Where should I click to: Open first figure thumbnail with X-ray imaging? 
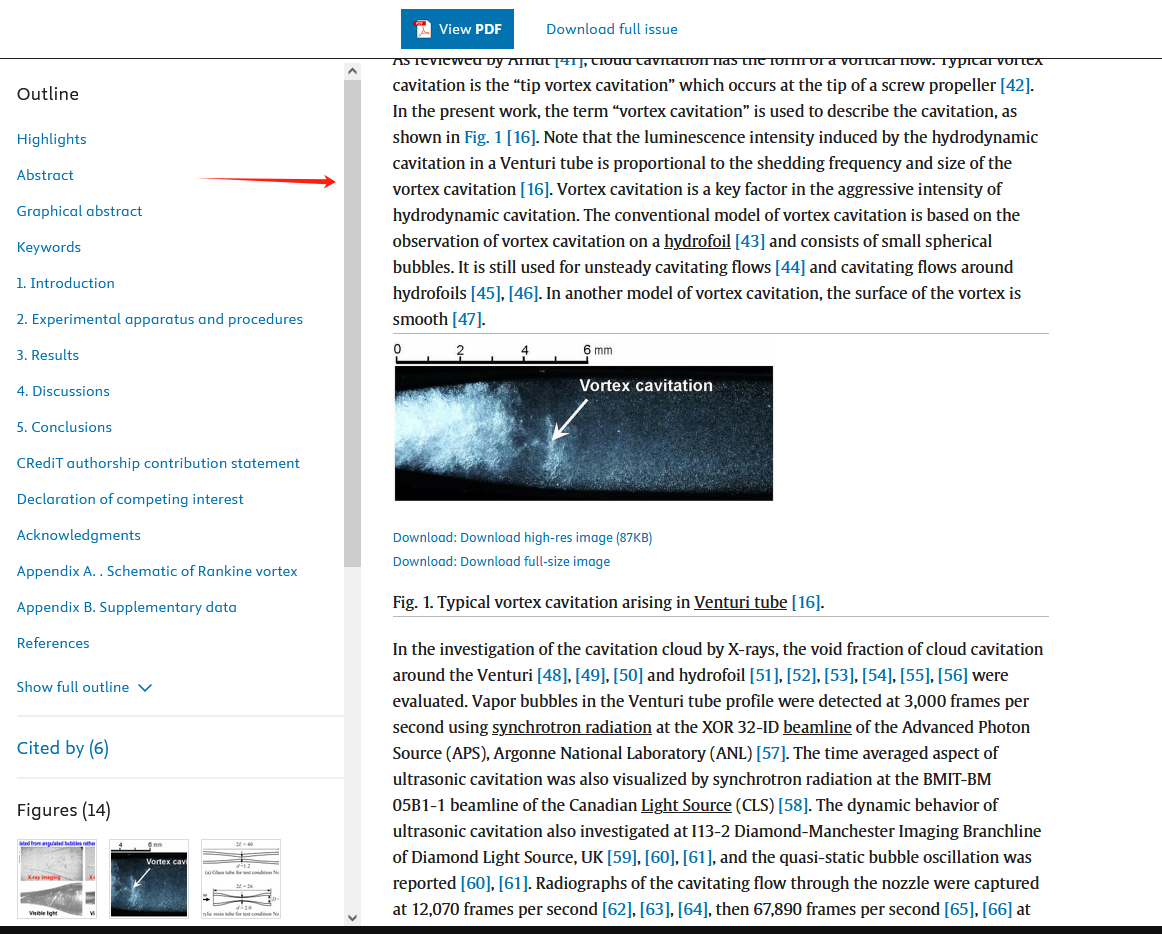coord(56,878)
